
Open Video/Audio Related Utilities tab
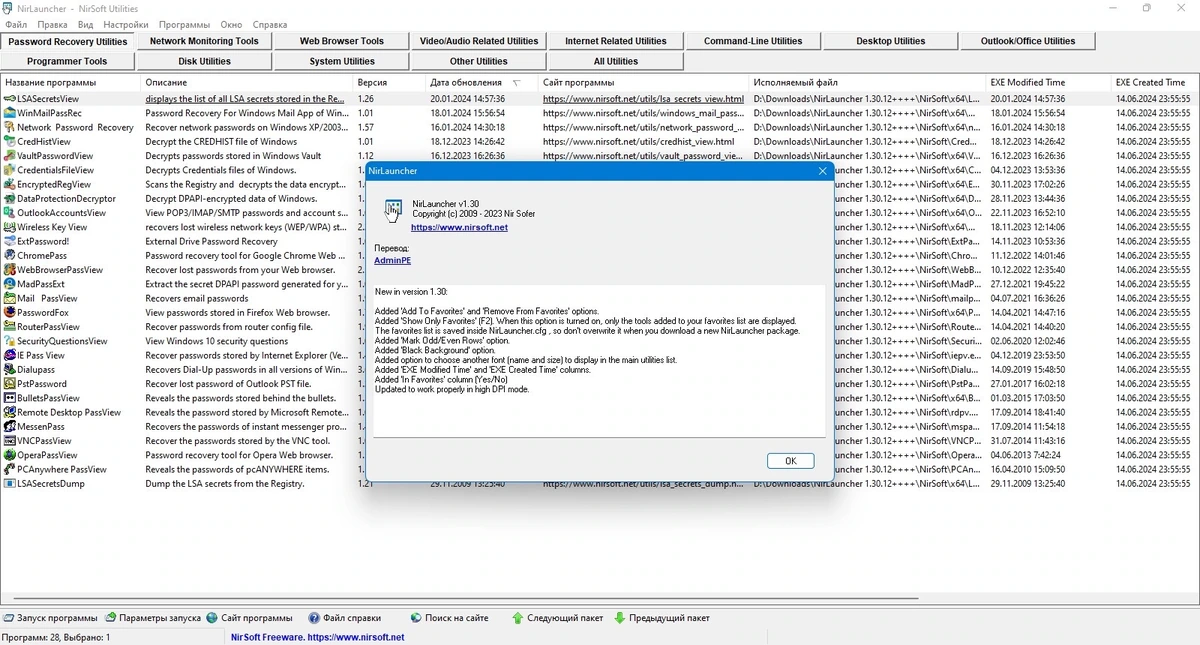pos(479,41)
